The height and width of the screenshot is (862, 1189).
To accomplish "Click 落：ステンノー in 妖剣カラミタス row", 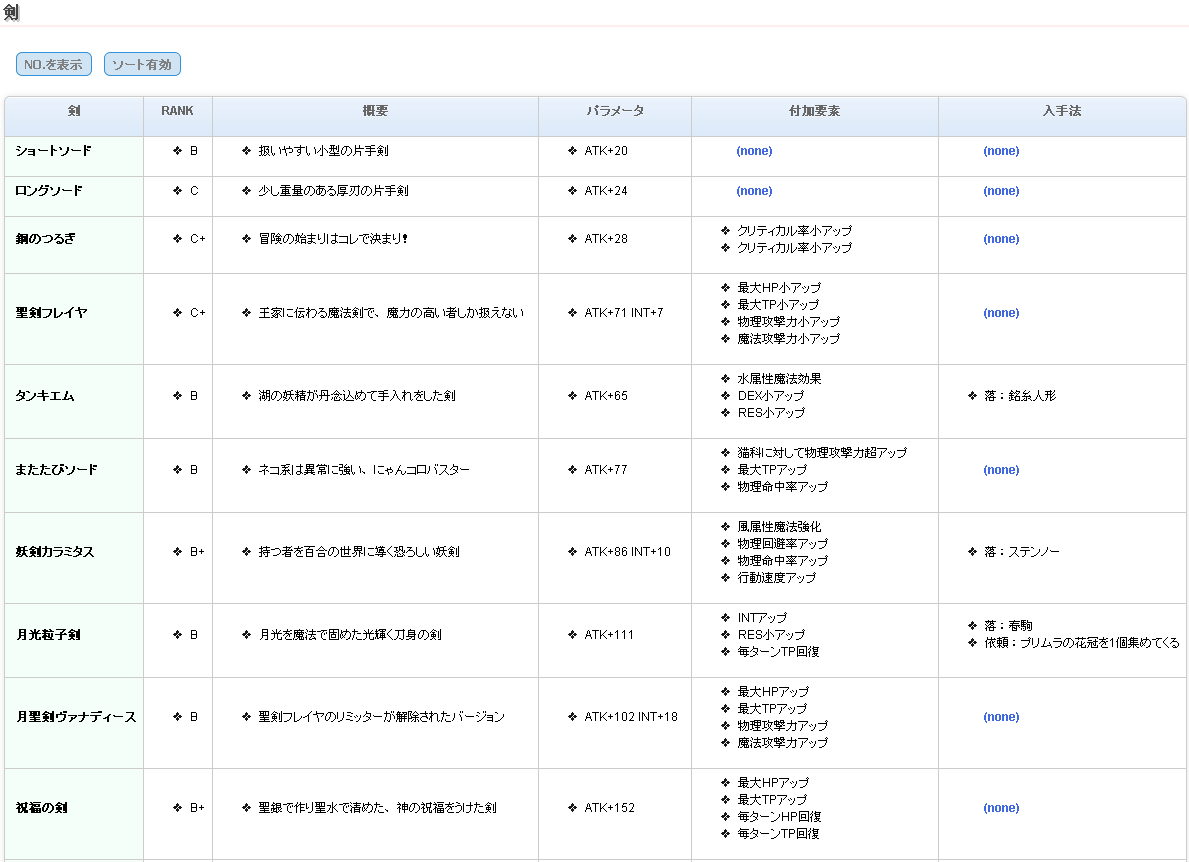I will click(x=1021, y=552).
